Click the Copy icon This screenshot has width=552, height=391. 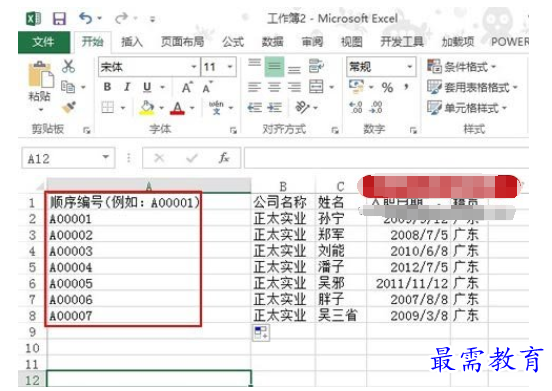click(x=68, y=87)
